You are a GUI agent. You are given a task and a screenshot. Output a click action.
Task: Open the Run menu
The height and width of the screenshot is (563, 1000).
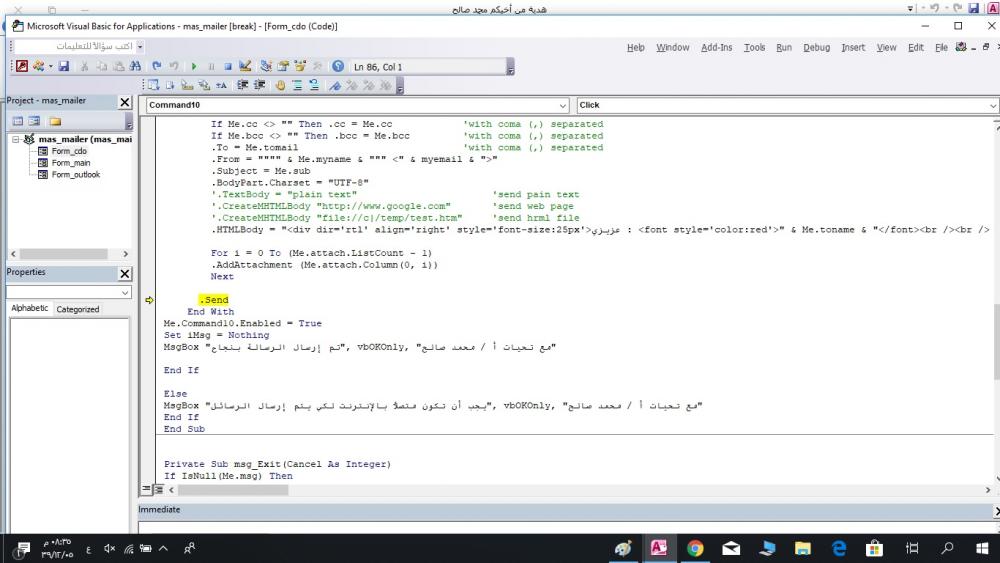[x=784, y=47]
